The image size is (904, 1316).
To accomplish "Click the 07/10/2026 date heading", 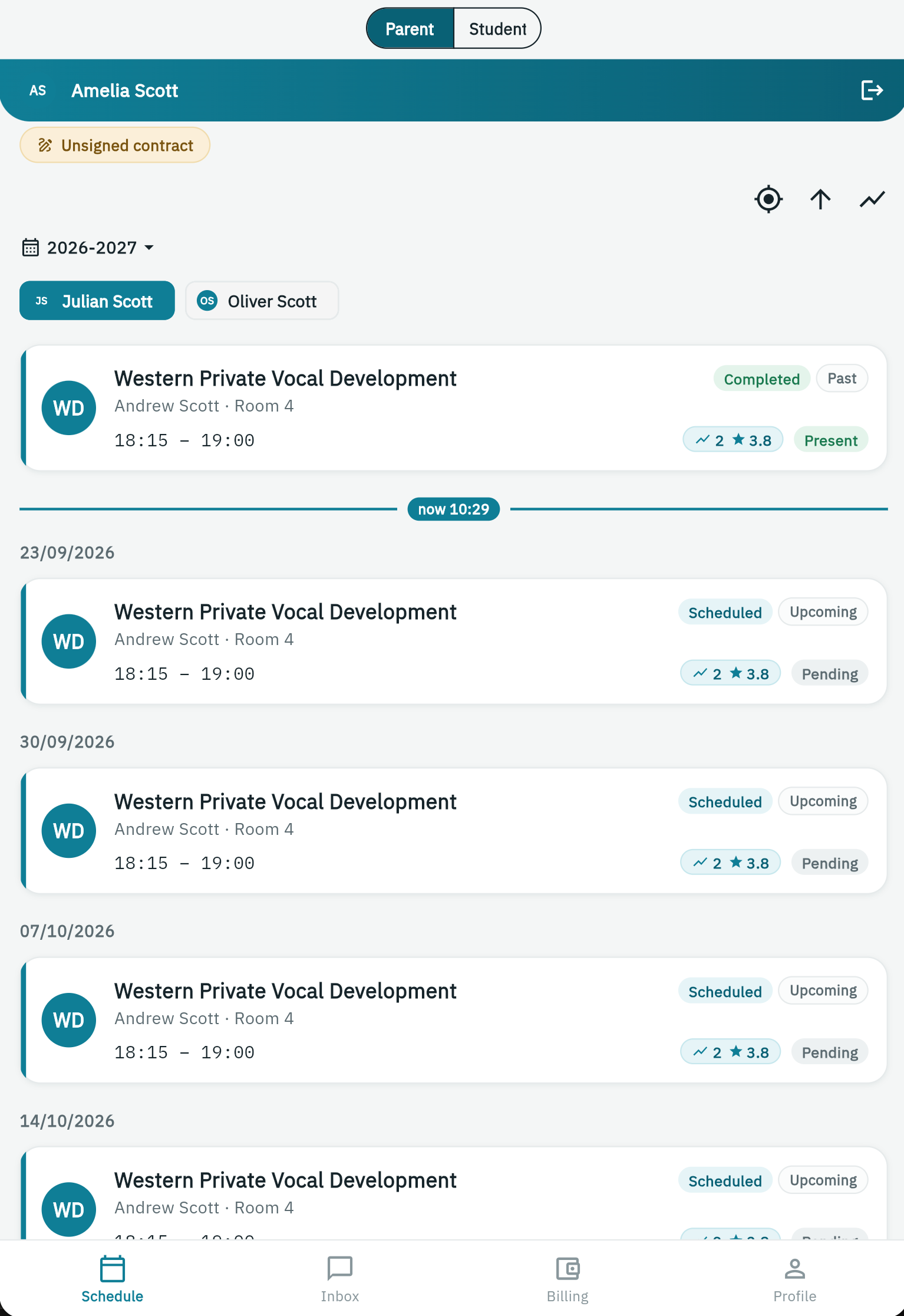I will coord(67,931).
